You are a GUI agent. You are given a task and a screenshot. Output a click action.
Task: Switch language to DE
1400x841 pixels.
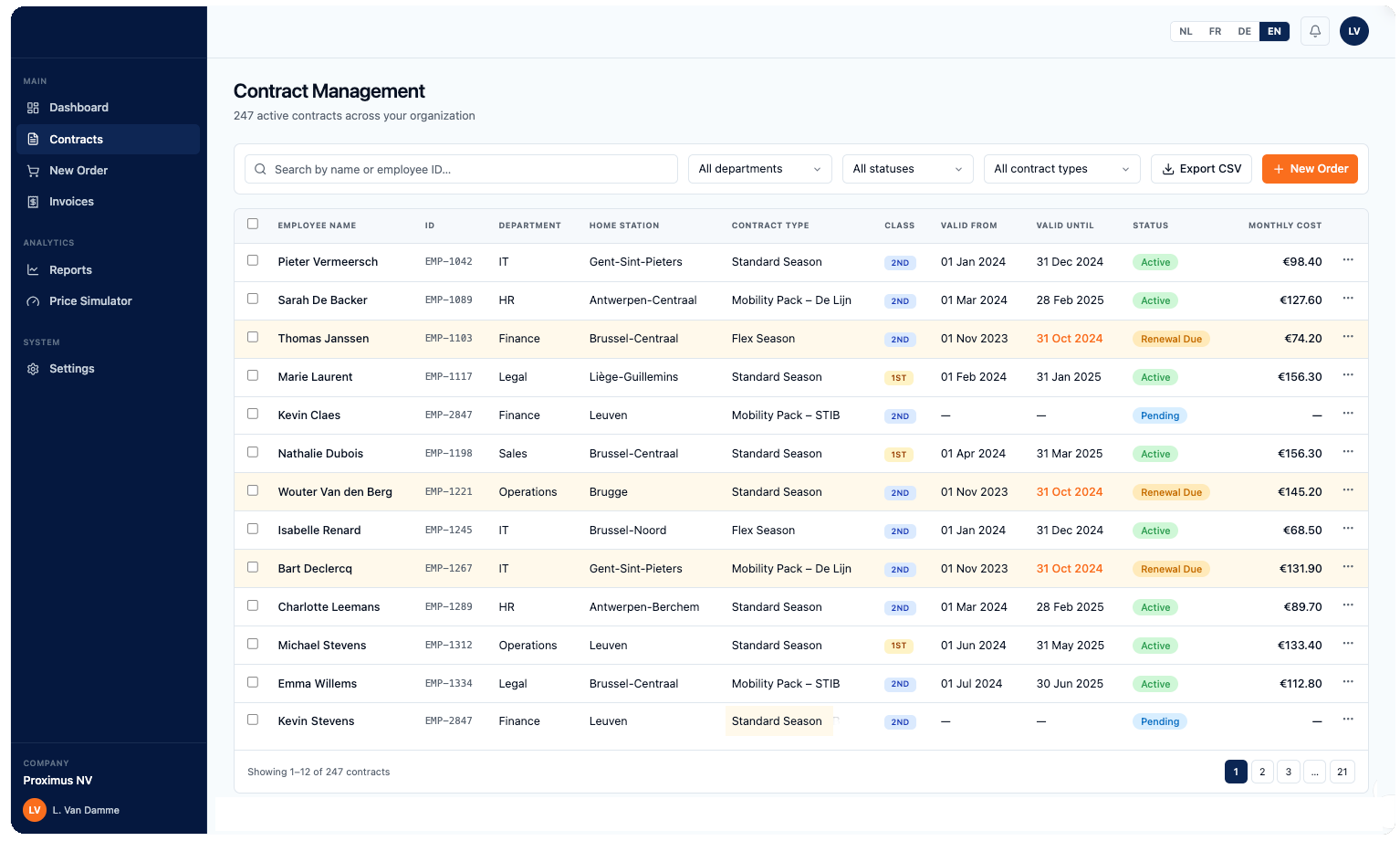click(1244, 31)
